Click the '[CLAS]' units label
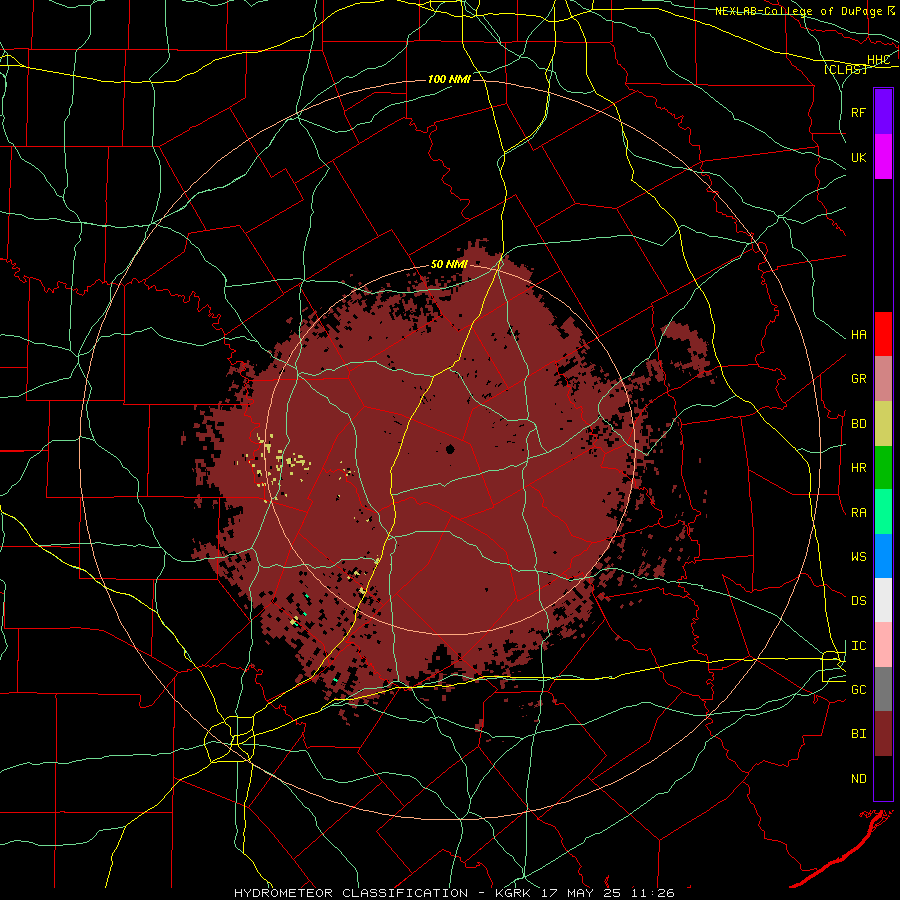This screenshot has width=900, height=900. pos(845,69)
